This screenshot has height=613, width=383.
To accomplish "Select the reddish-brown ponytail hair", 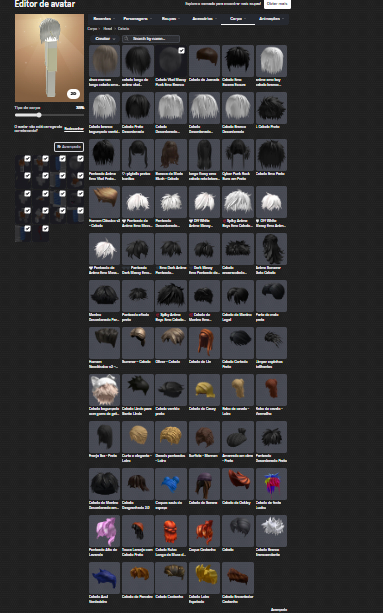I will [x=271, y=390].
